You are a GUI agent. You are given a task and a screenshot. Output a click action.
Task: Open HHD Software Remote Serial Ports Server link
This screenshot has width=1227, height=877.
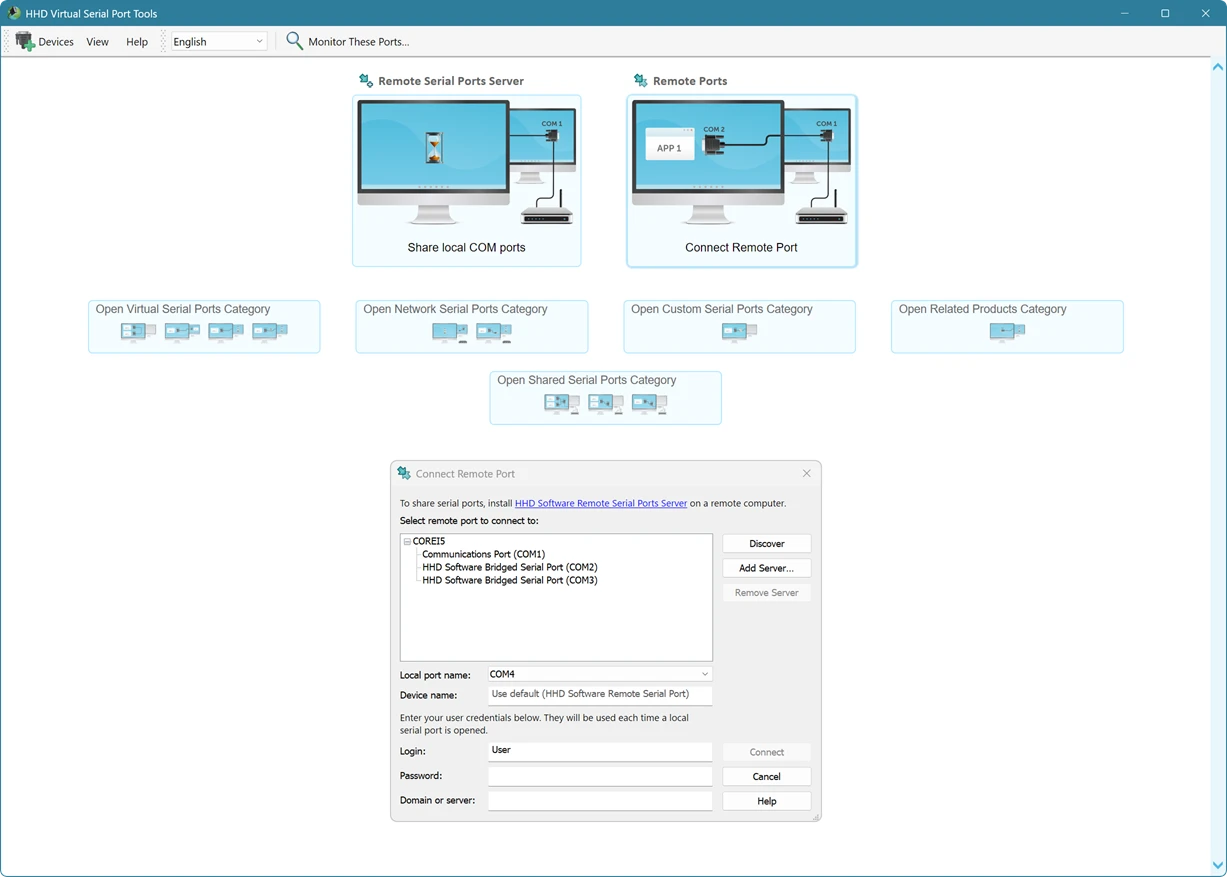pyautogui.click(x=600, y=503)
